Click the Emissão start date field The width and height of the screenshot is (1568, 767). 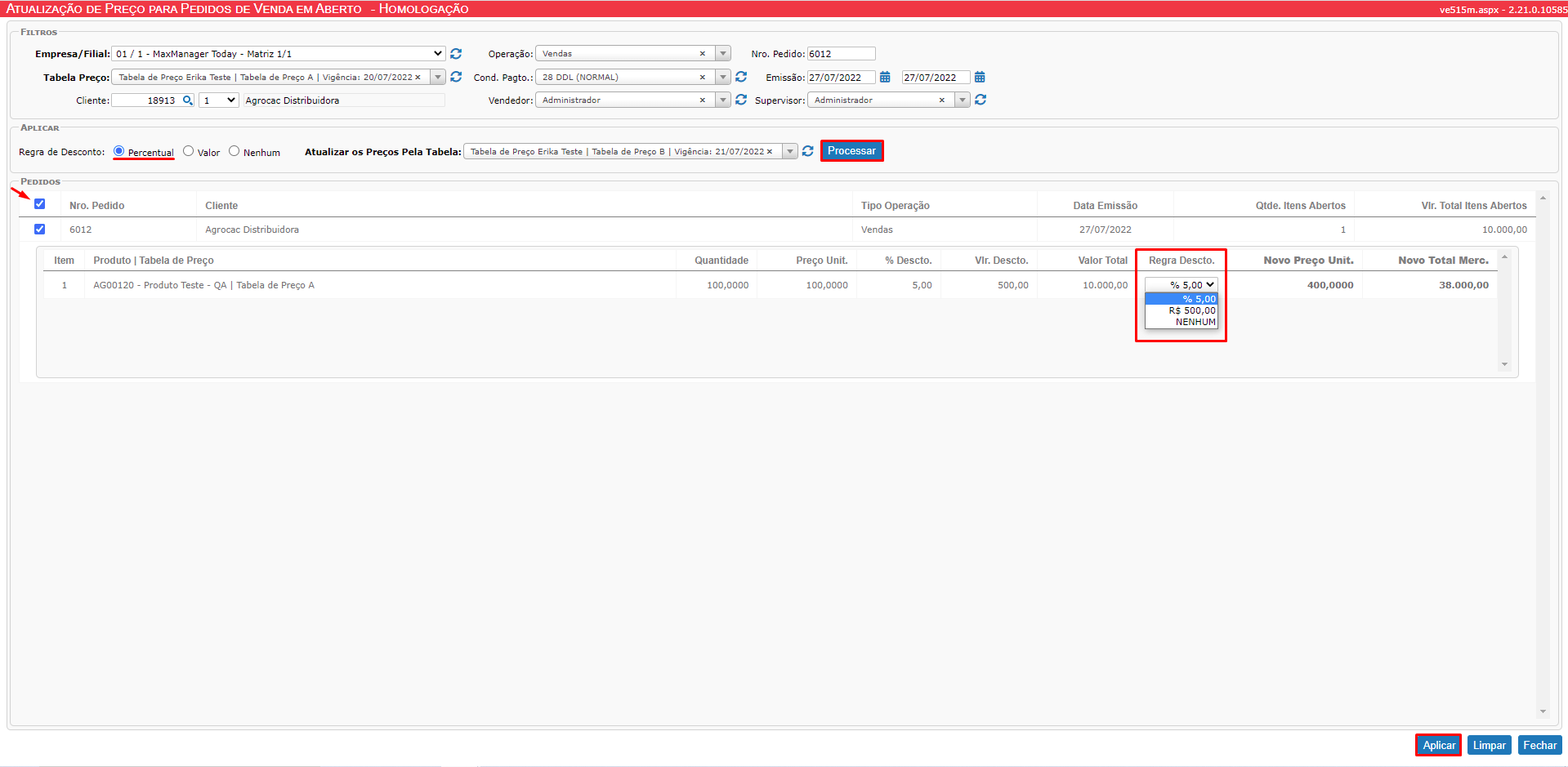842,78
